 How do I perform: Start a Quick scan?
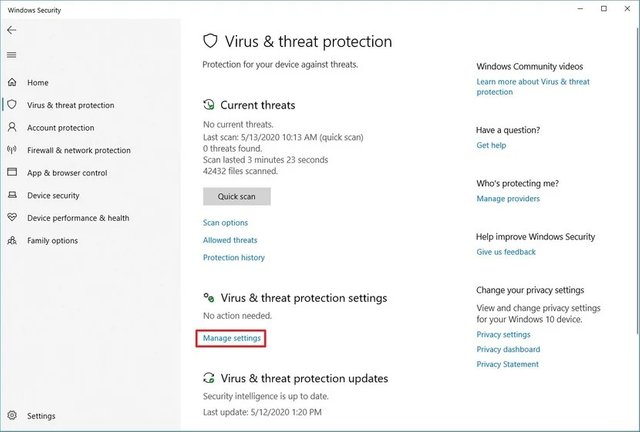coord(236,196)
